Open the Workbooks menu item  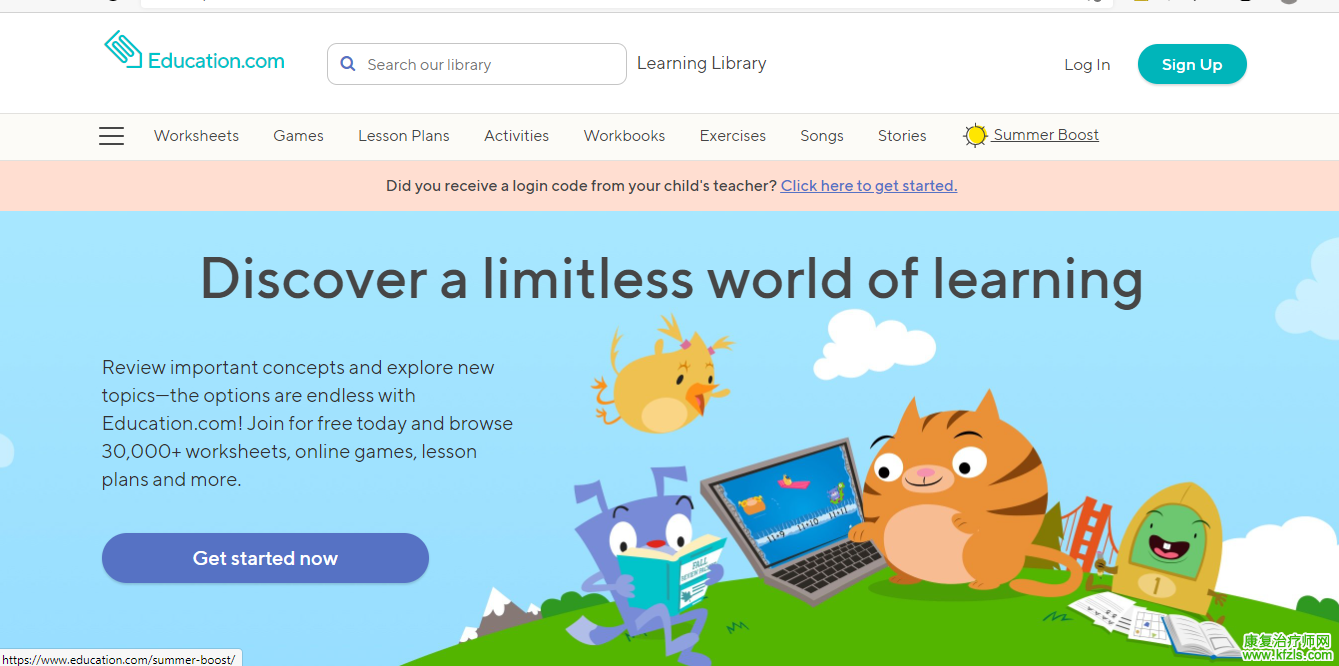[624, 136]
